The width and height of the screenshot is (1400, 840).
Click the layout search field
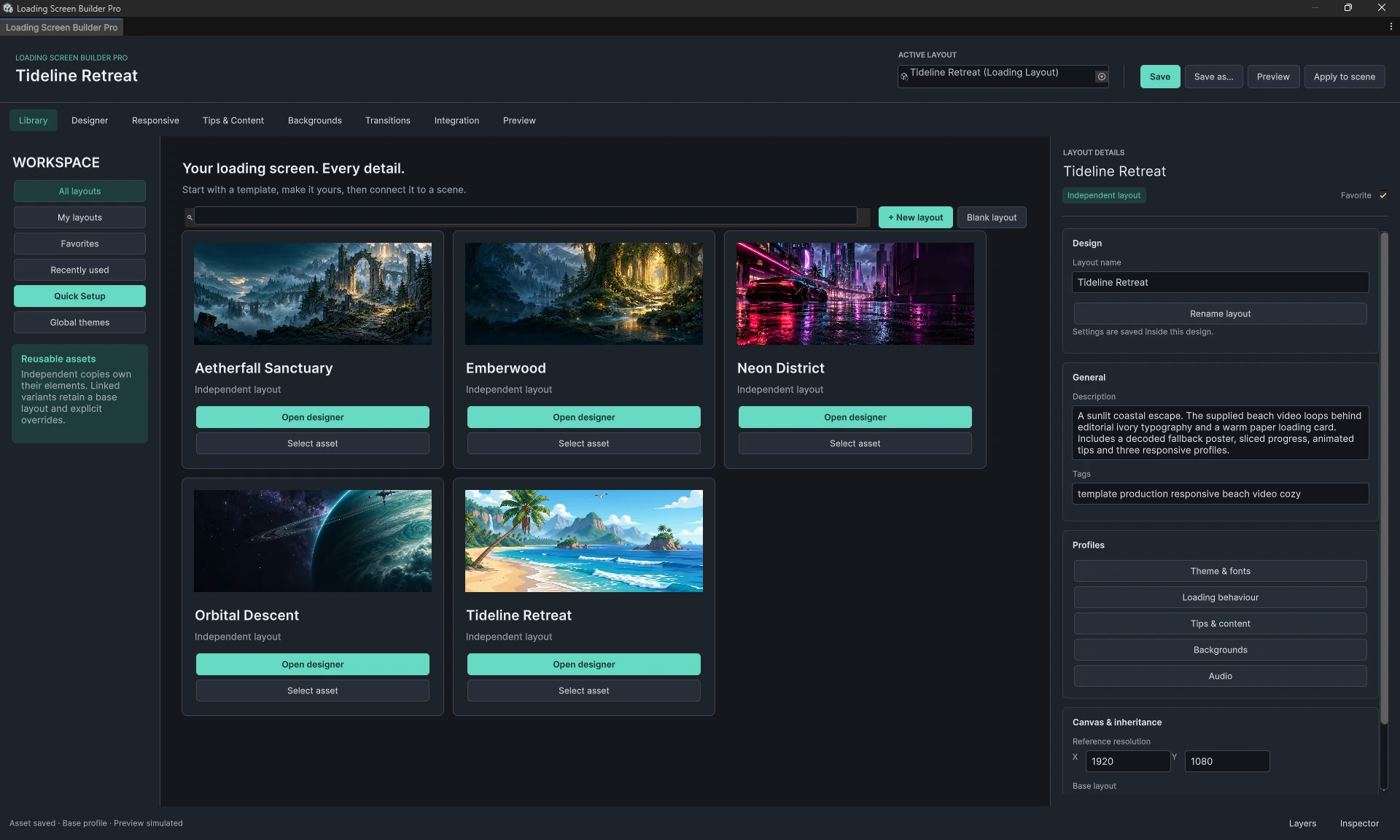pyautogui.click(x=526, y=216)
